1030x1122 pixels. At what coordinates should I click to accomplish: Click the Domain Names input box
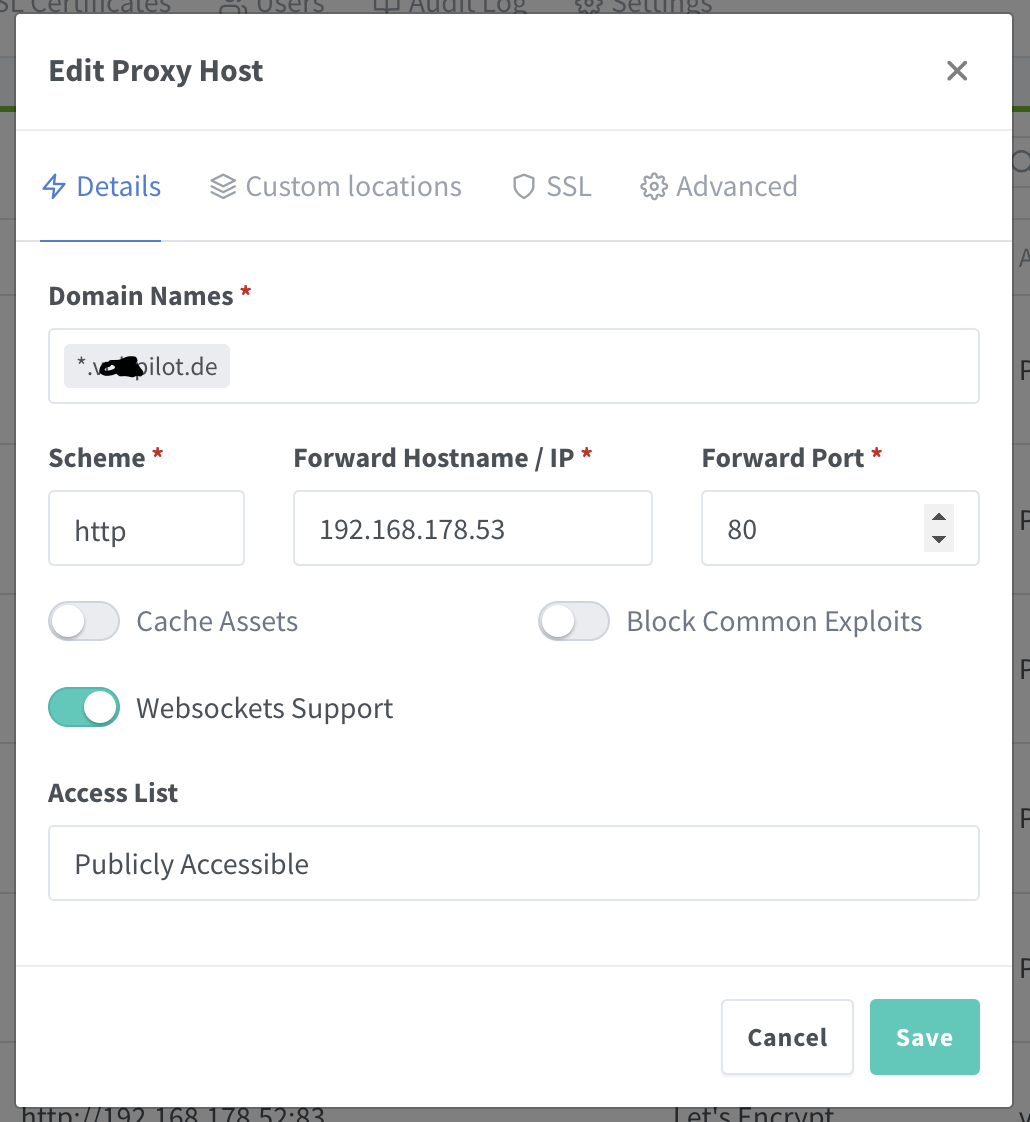click(600, 367)
